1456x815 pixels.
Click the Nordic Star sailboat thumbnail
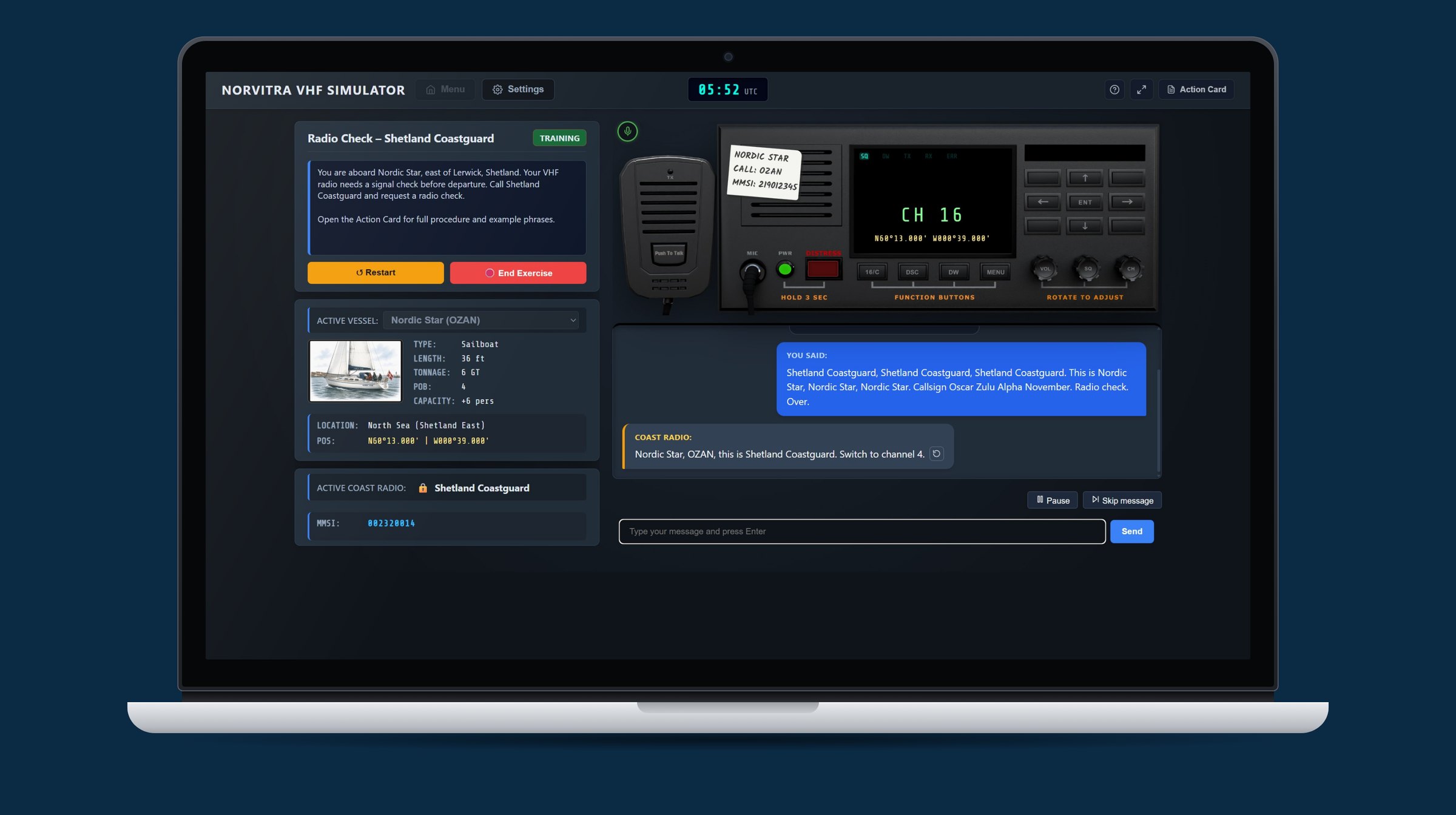click(356, 371)
